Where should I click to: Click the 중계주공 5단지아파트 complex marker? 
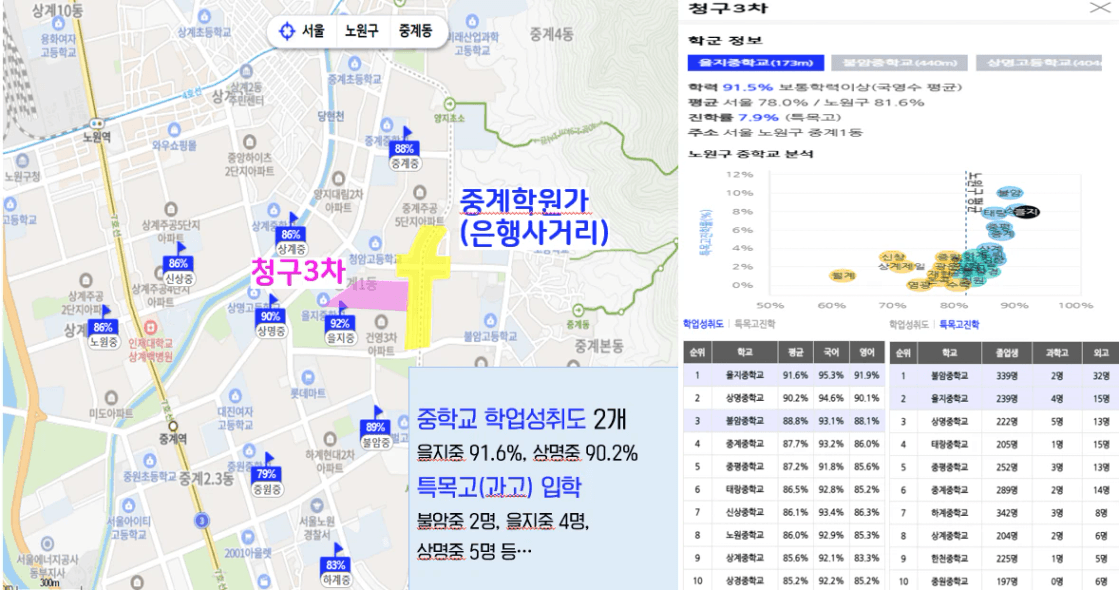[x=420, y=192]
